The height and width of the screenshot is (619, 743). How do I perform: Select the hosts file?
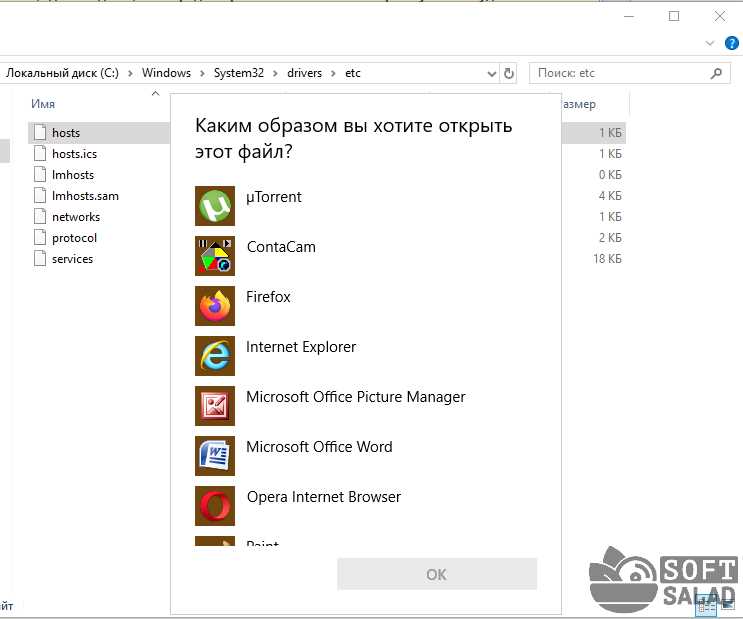(x=66, y=133)
